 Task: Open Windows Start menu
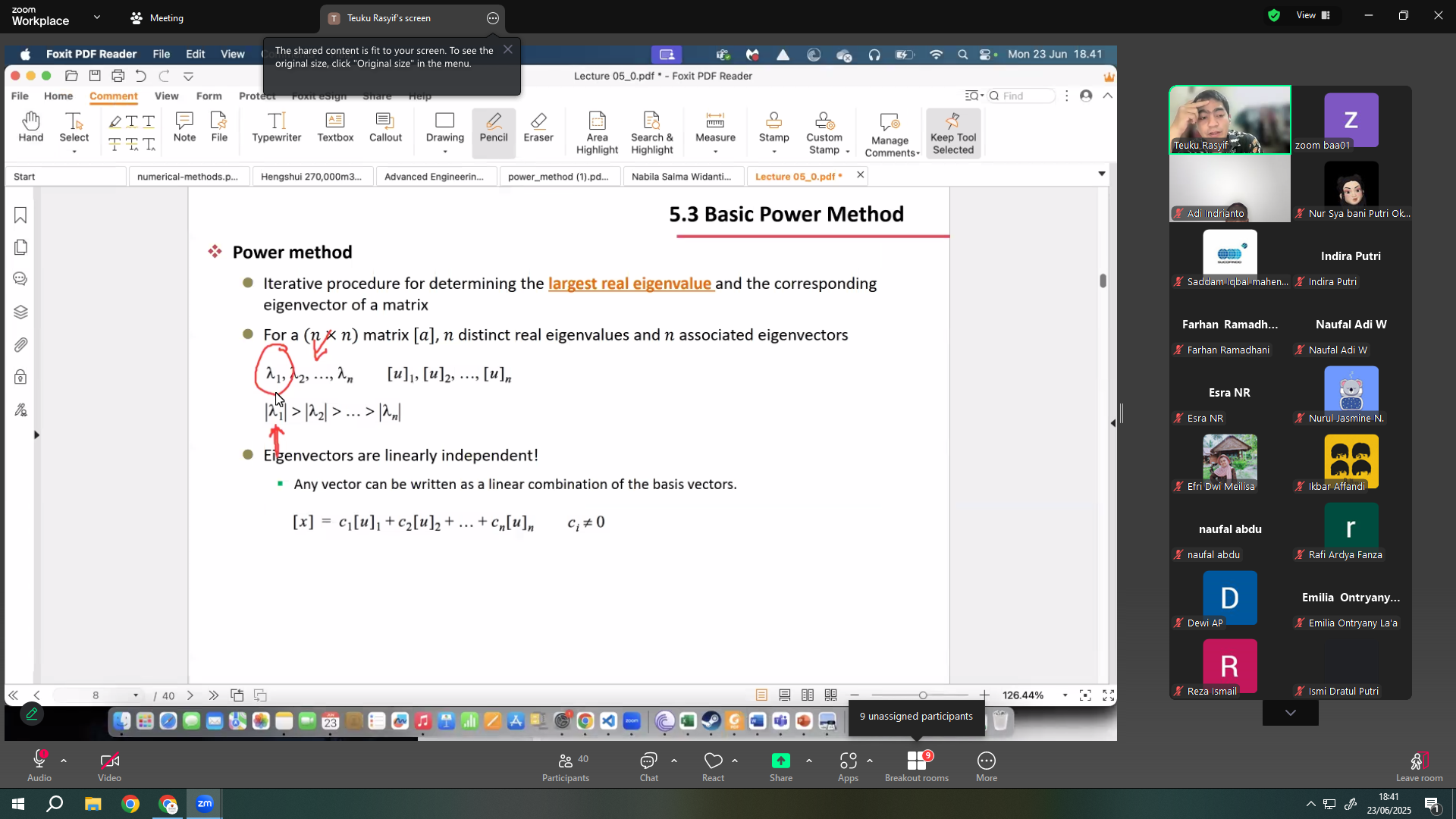pos(18,804)
